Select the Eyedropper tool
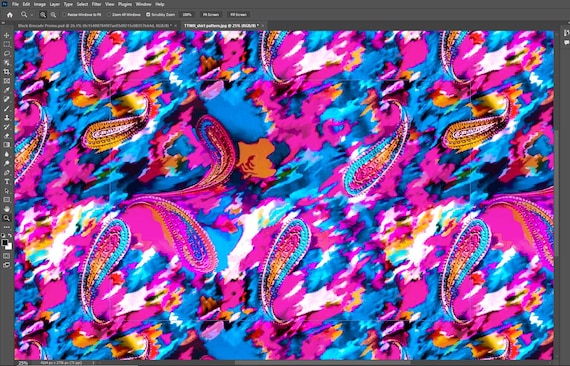 pos(7,90)
